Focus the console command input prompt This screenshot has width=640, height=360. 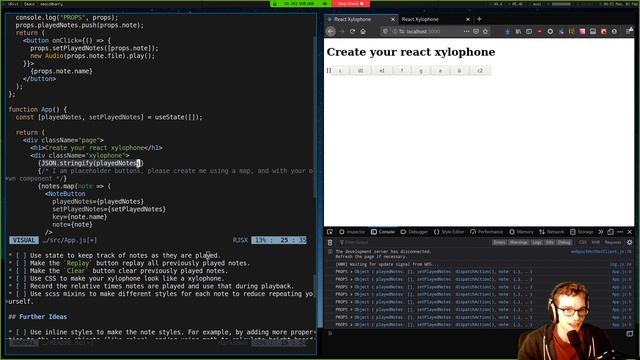pos(476,333)
